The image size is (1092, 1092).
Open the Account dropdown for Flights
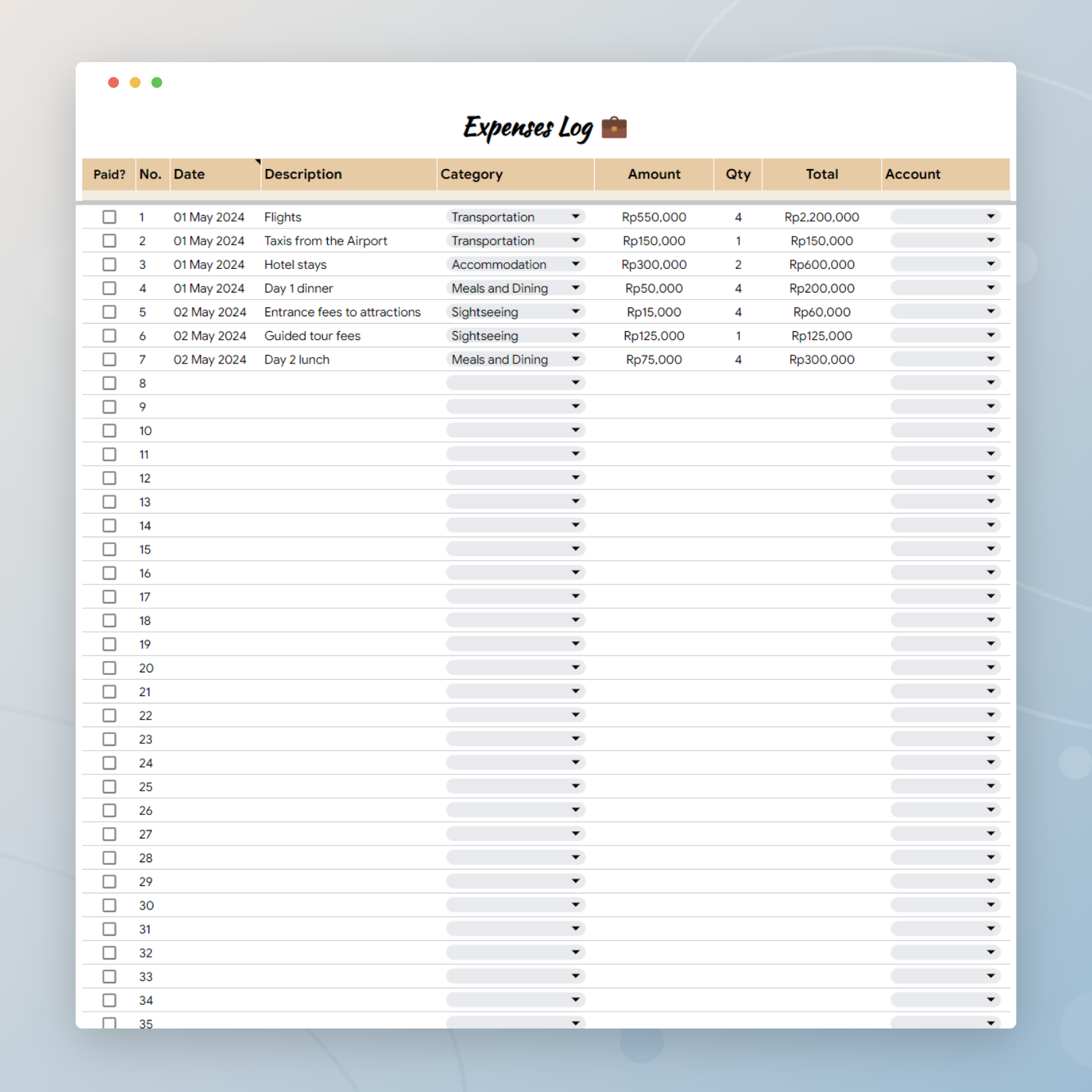coord(945,217)
